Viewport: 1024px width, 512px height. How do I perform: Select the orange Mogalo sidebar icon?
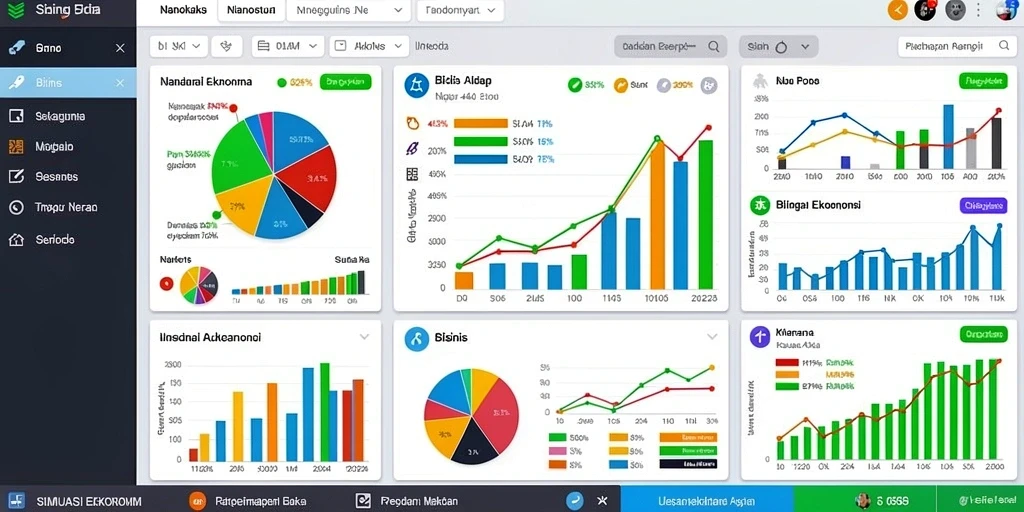tap(16, 146)
